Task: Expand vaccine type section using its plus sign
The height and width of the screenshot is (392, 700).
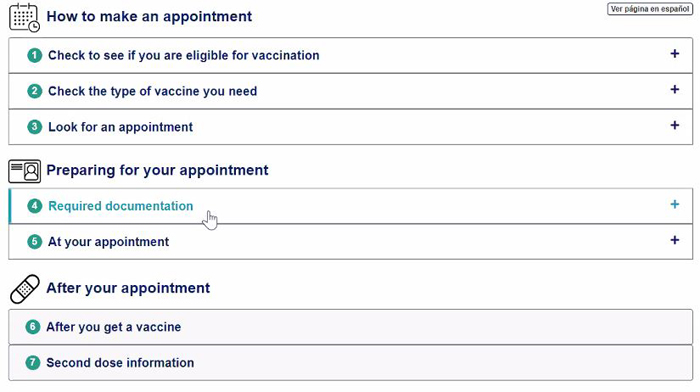Action: pos(675,90)
